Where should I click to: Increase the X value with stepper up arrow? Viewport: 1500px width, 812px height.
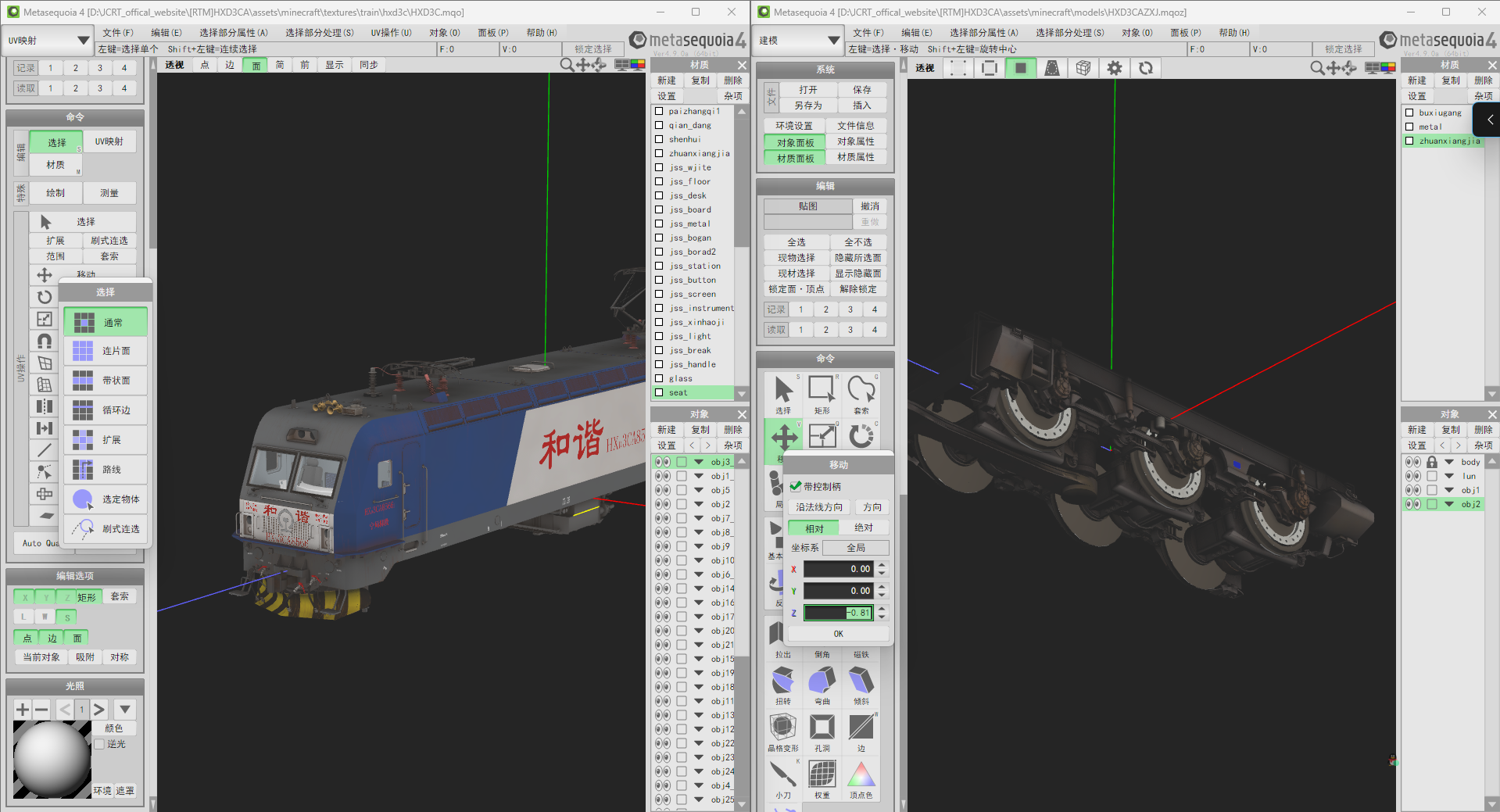882,565
